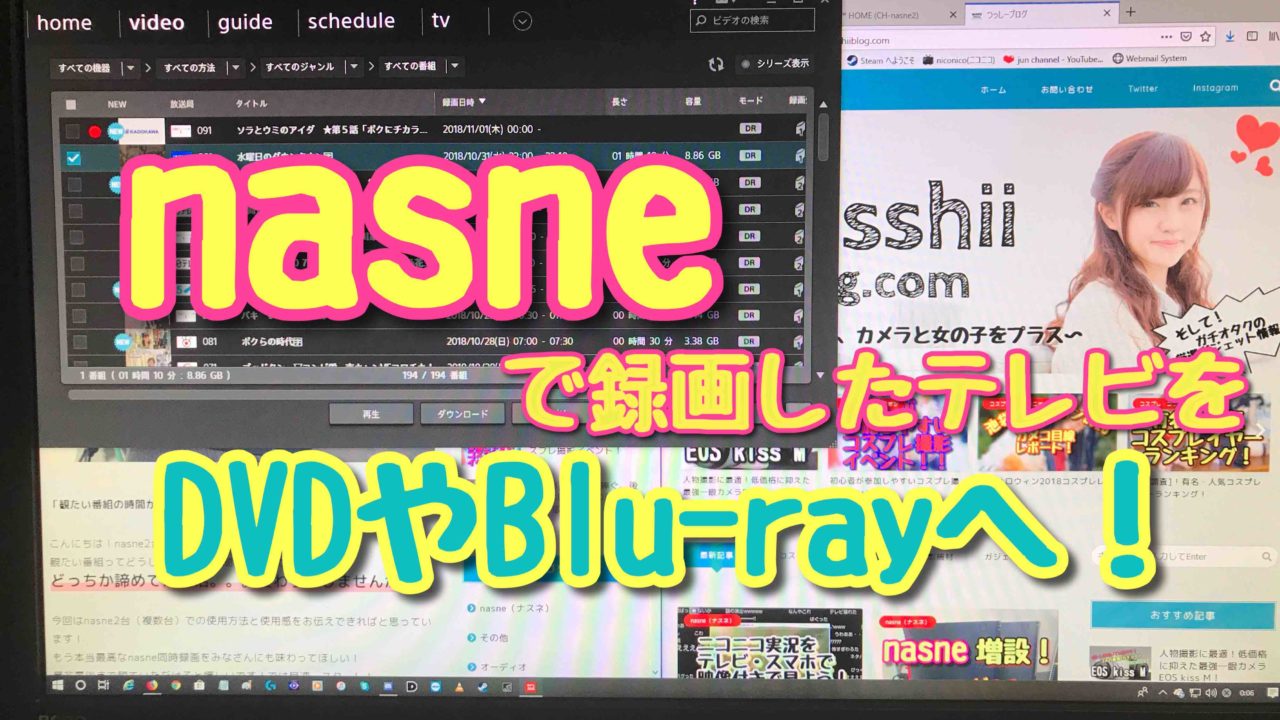Click DR mode badge in first row
The height and width of the screenshot is (720, 1280).
point(750,129)
